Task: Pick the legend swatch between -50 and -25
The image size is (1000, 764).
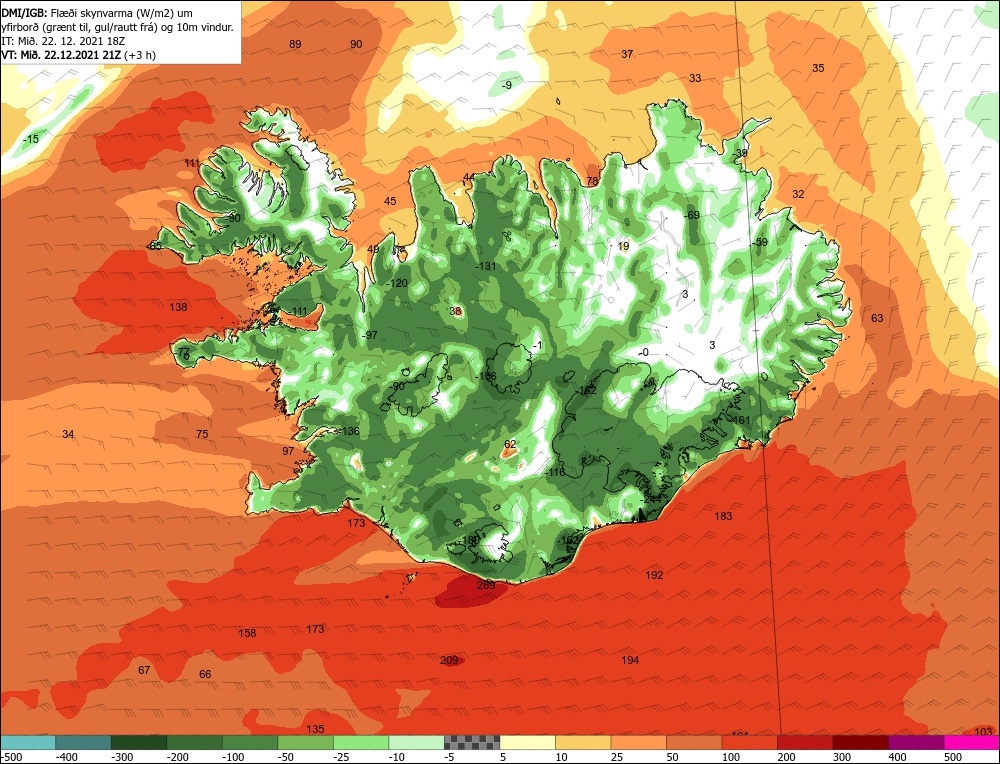Action: click(x=305, y=742)
